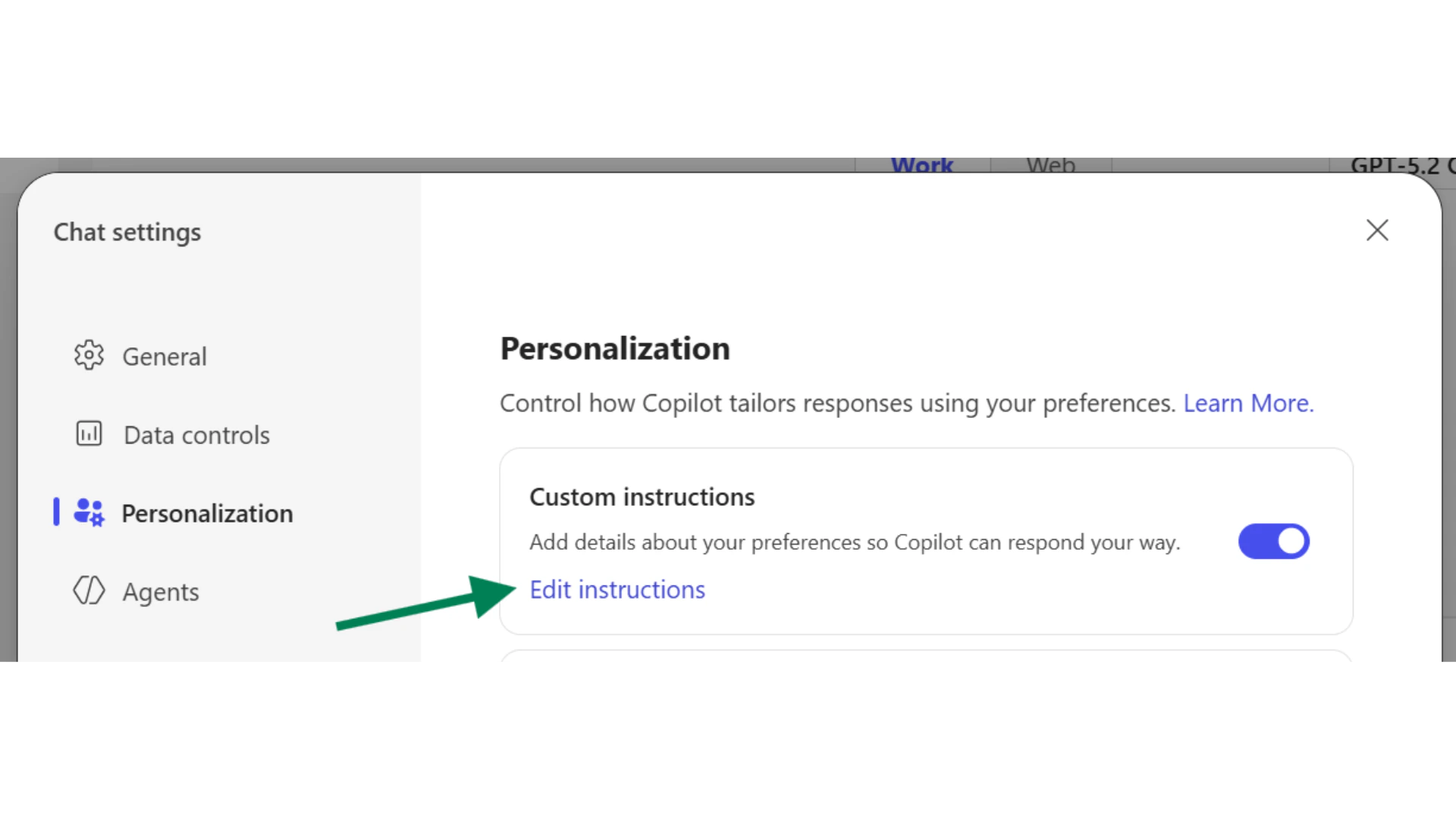This screenshot has width=1456, height=819.
Task: Click the Agents code brackets icon
Action: pyautogui.click(x=89, y=591)
